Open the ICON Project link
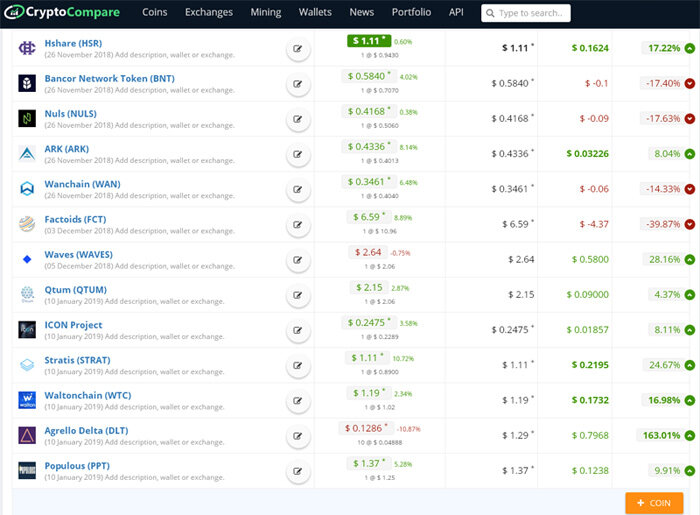 click(73, 325)
